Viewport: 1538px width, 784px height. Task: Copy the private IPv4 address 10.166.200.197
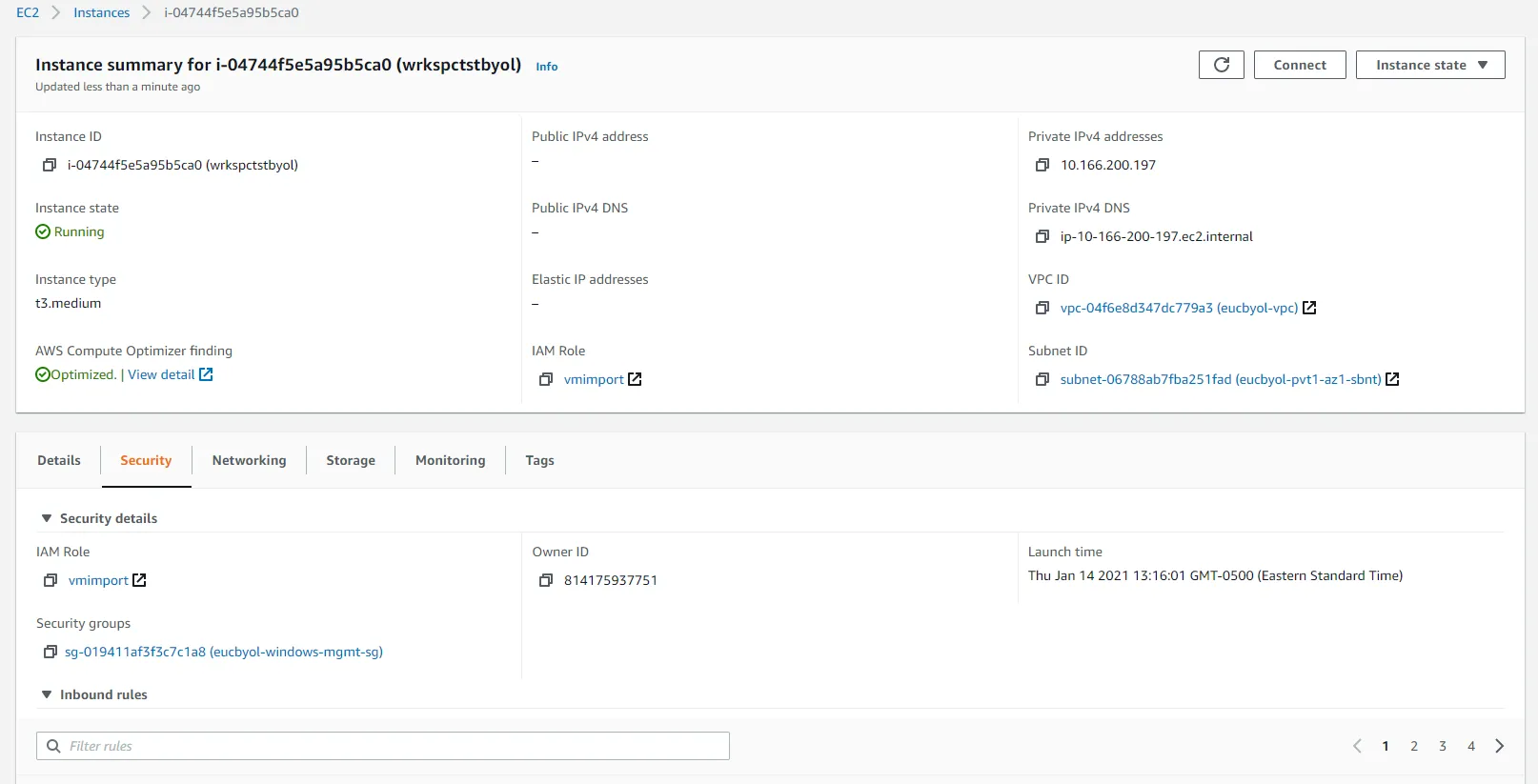pyautogui.click(x=1042, y=165)
